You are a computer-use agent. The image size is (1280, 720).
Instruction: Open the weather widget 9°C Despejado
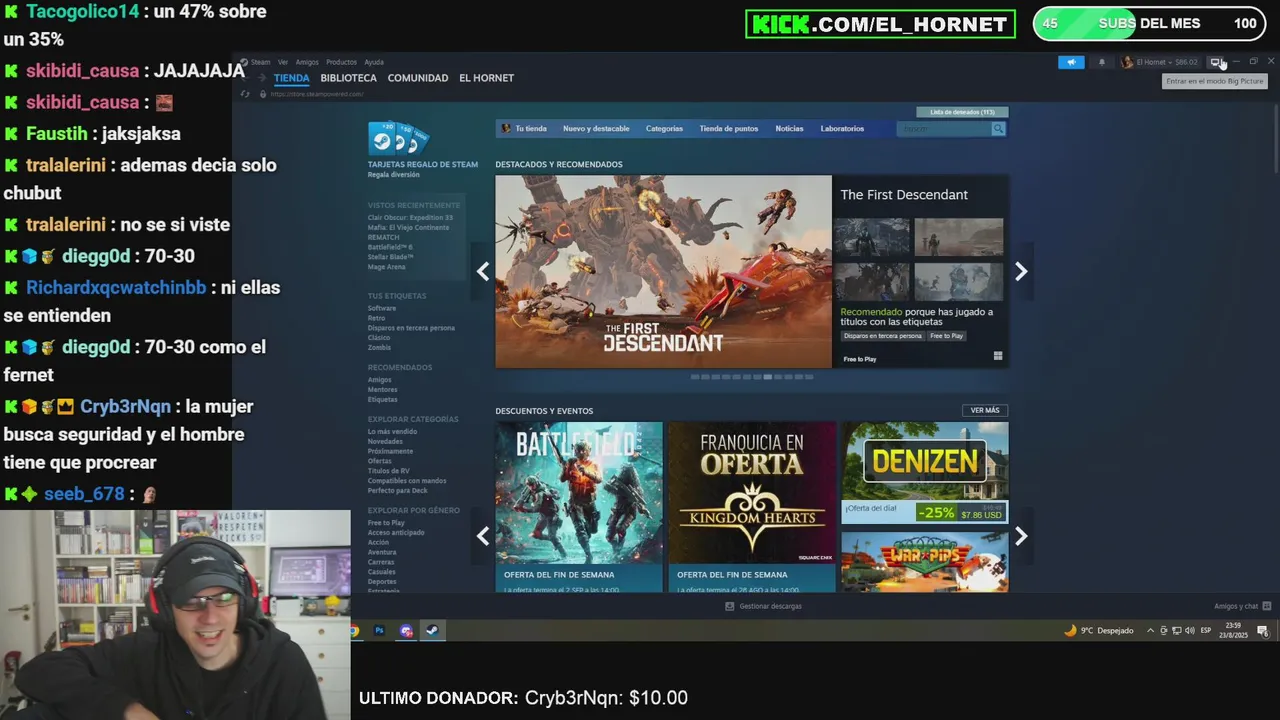click(1099, 631)
